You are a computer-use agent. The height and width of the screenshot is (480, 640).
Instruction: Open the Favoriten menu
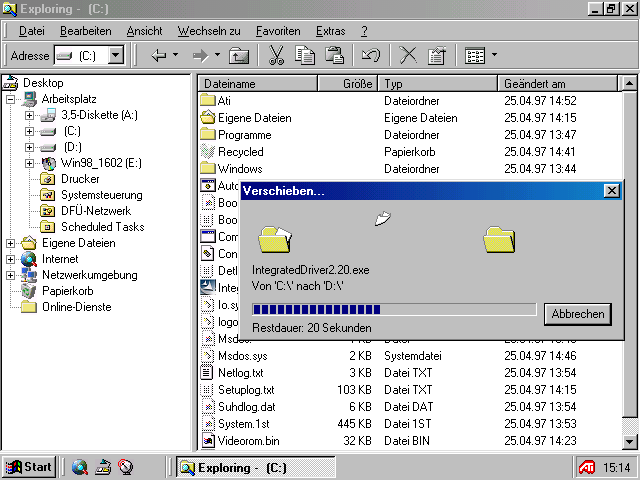[x=278, y=31]
